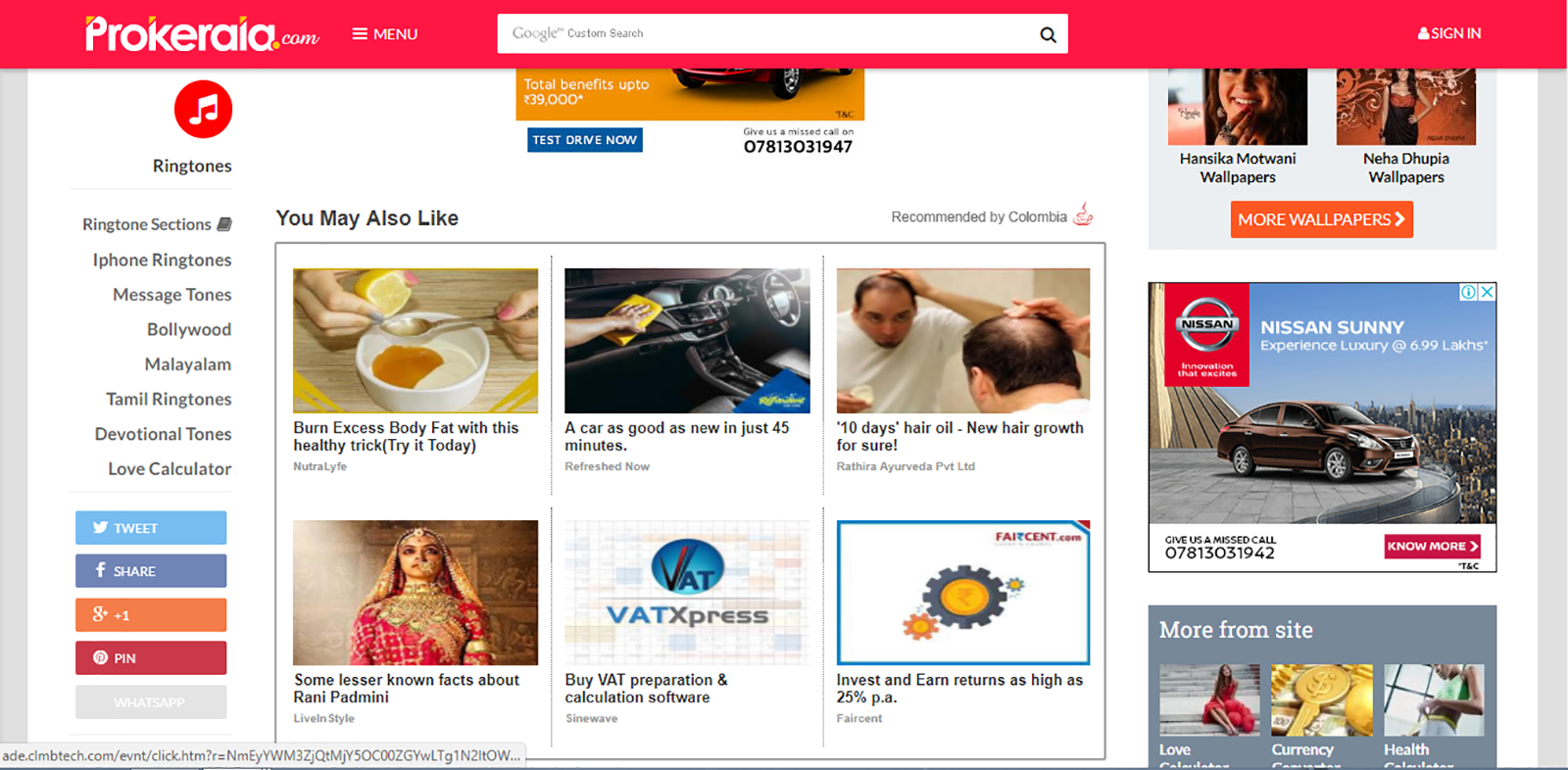The height and width of the screenshot is (770, 1568).
Task: Click the AdChoices info icon on Nissan ad
Action: click(1468, 292)
